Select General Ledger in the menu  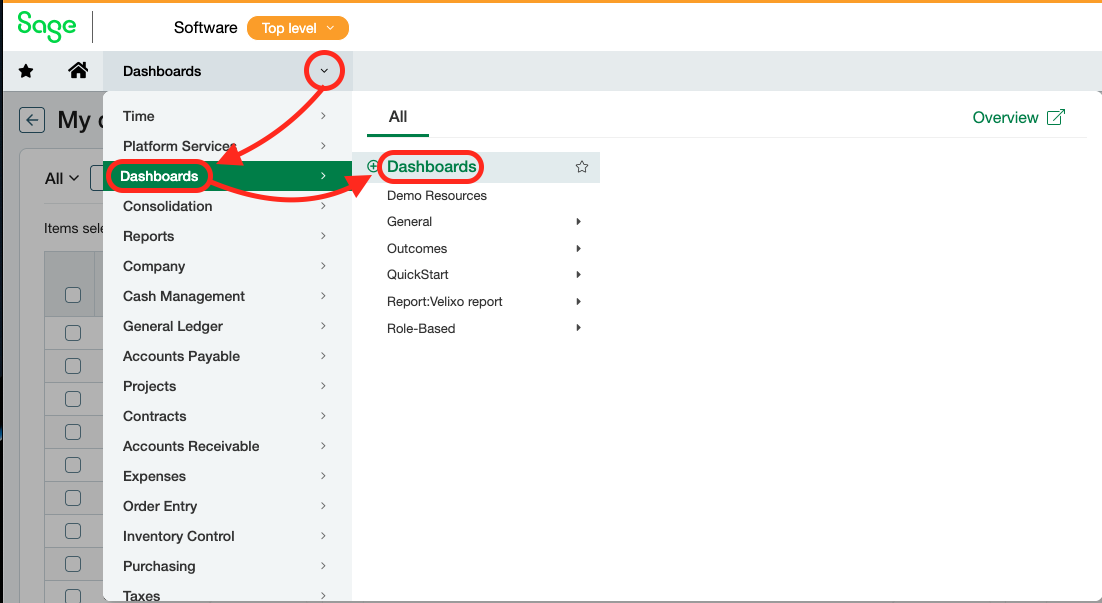point(173,326)
